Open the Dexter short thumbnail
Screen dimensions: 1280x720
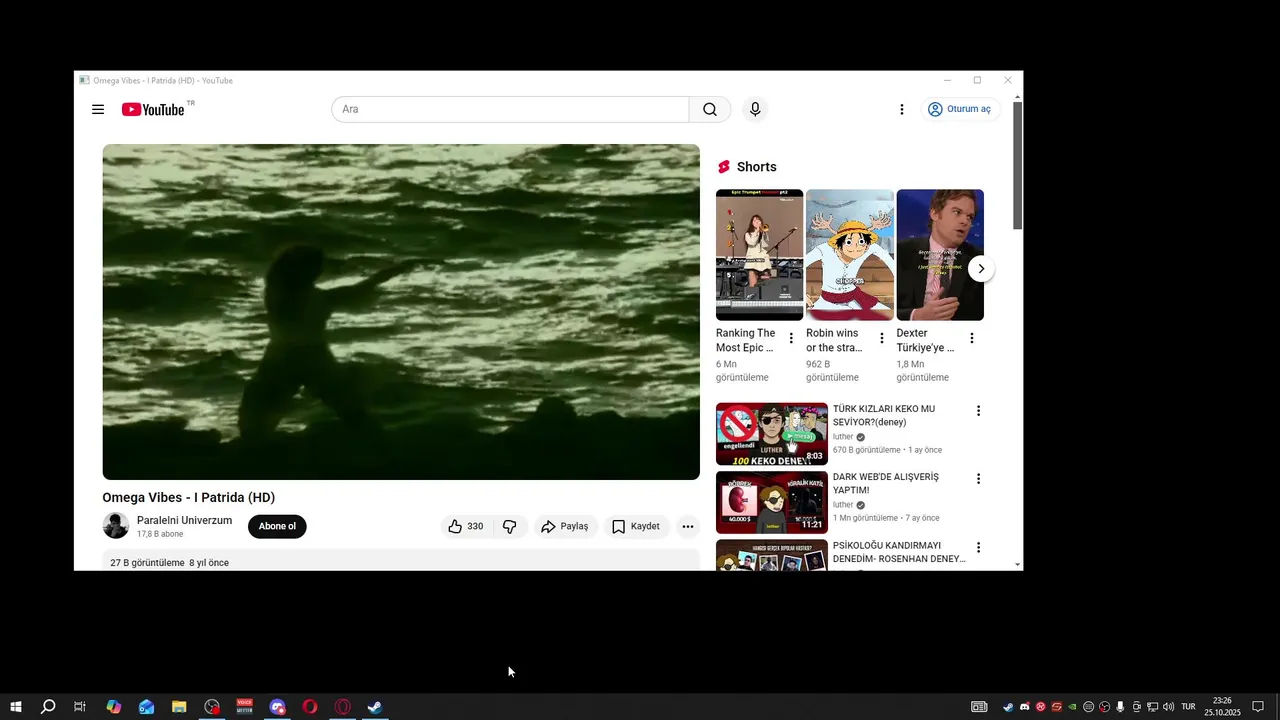pos(940,255)
